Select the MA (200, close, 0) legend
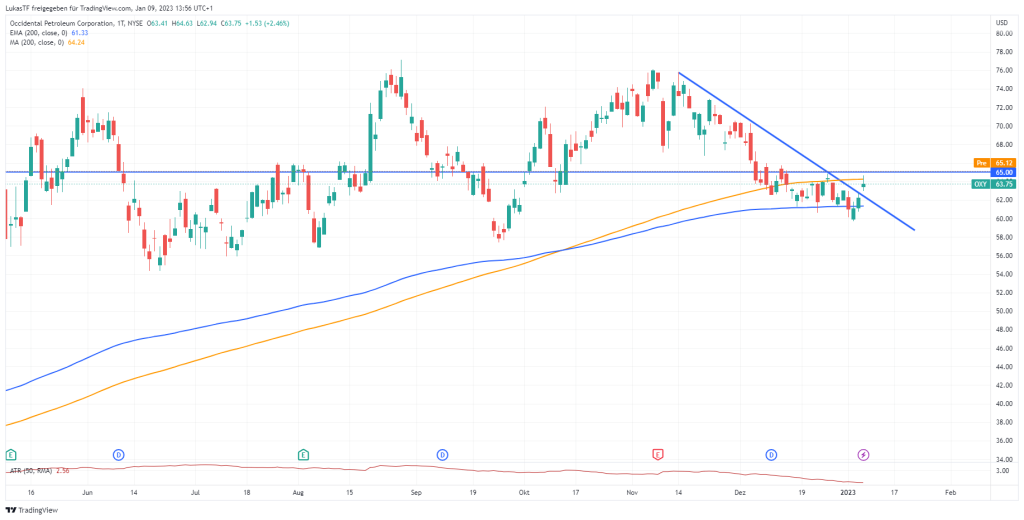Viewport: 1024px width, 520px height. pos(46,42)
